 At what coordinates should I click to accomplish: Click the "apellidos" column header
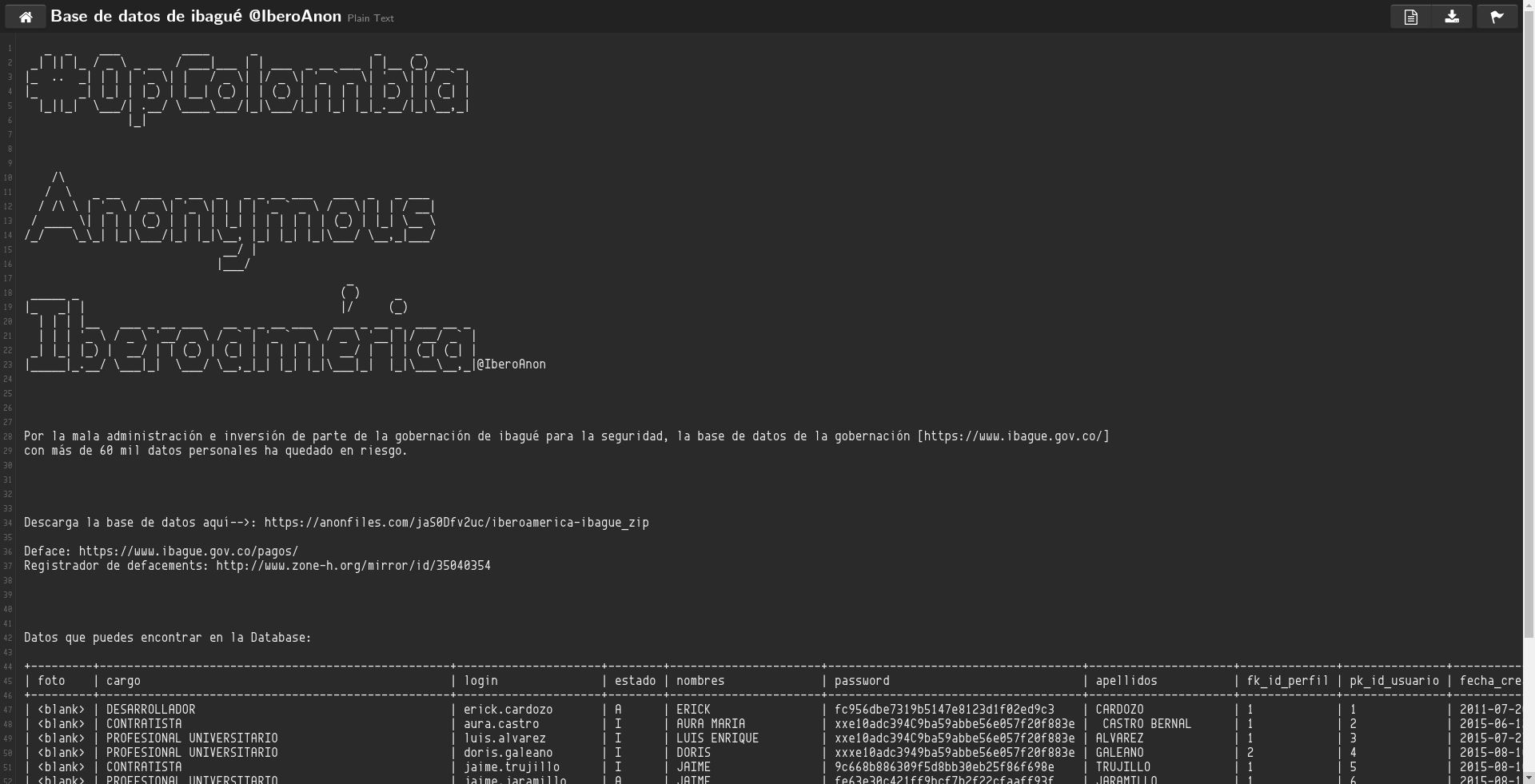[1126, 681]
